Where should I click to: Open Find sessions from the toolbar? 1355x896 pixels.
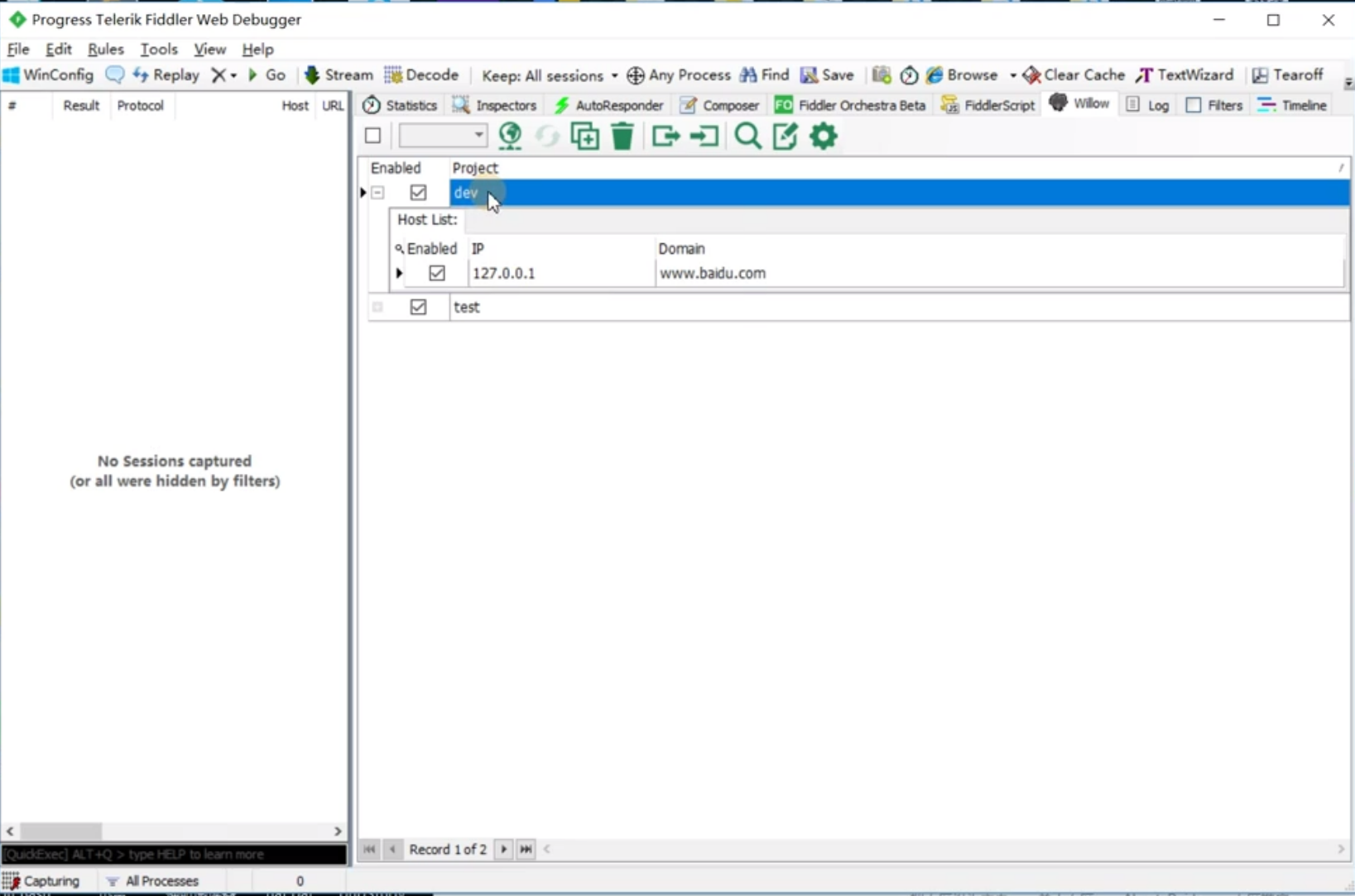pyautogui.click(x=765, y=75)
